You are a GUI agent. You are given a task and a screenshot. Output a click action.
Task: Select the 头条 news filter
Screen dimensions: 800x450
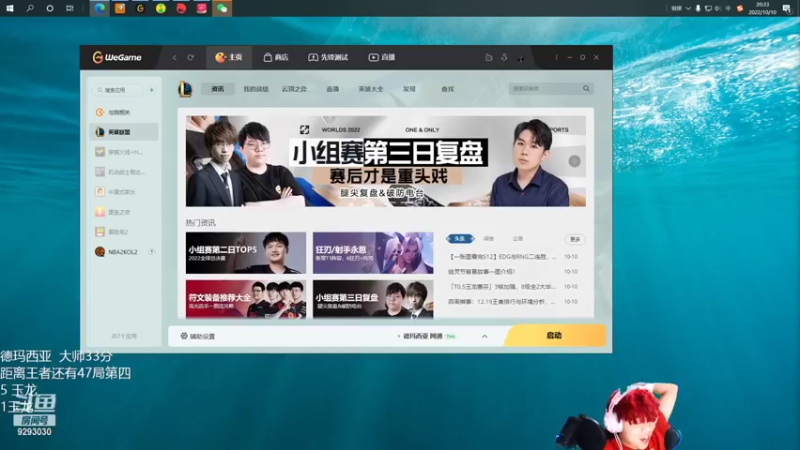point(460,239)
